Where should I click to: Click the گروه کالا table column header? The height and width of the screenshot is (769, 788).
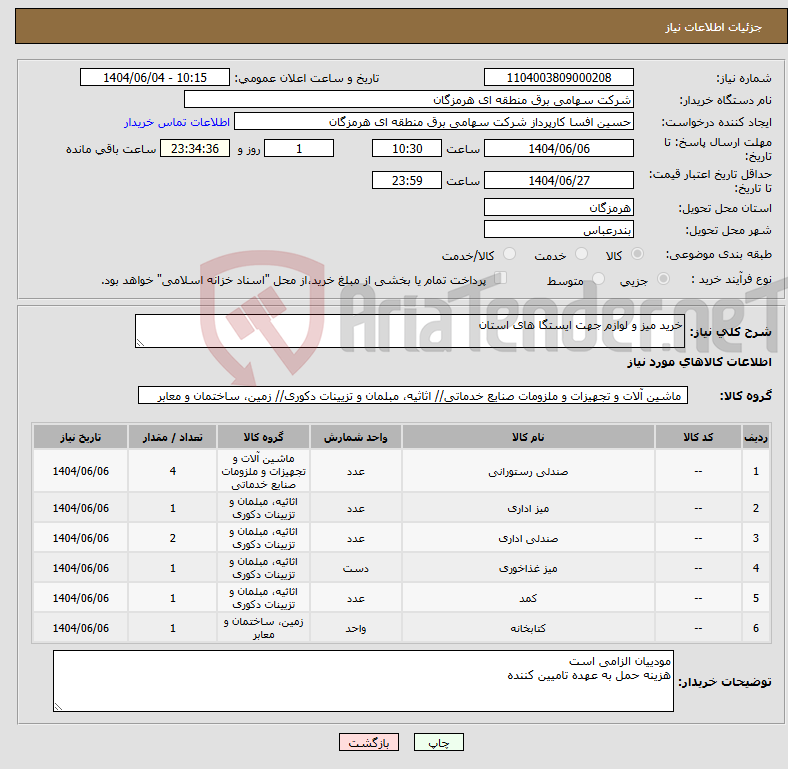[263, 437]
